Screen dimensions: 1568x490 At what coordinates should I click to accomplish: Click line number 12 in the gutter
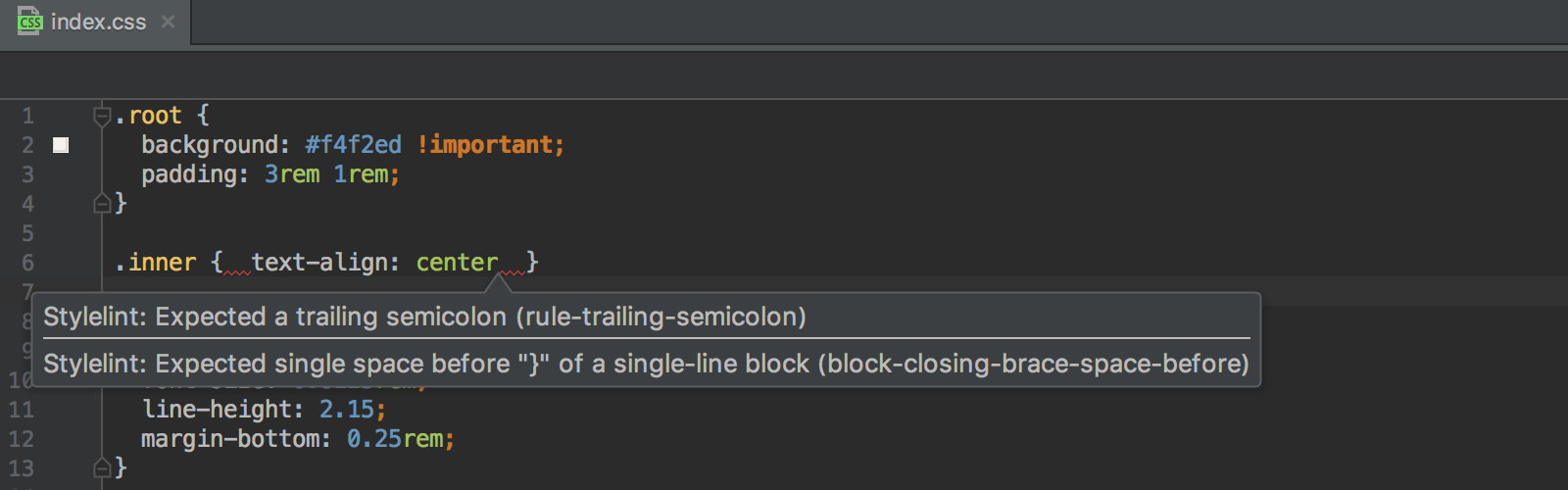[22, 439]
